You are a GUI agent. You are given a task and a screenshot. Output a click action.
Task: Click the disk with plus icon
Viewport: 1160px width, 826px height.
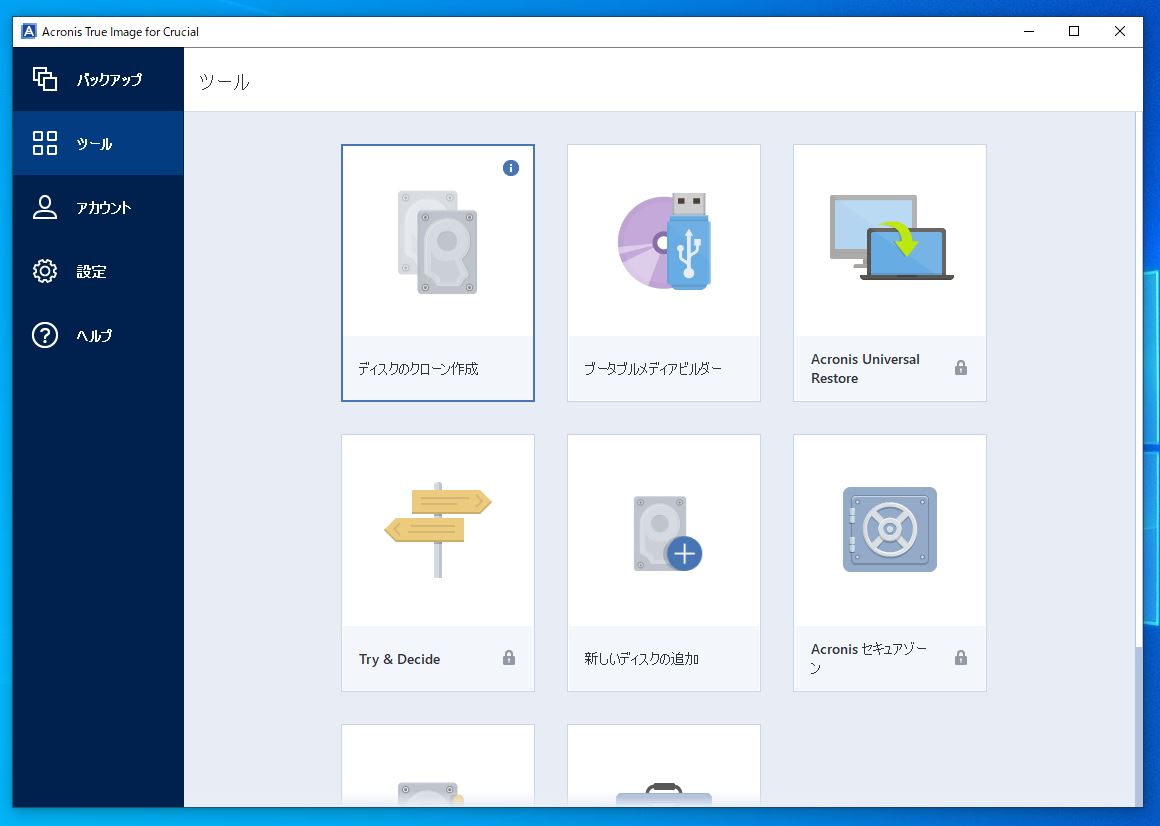(667, 534)
